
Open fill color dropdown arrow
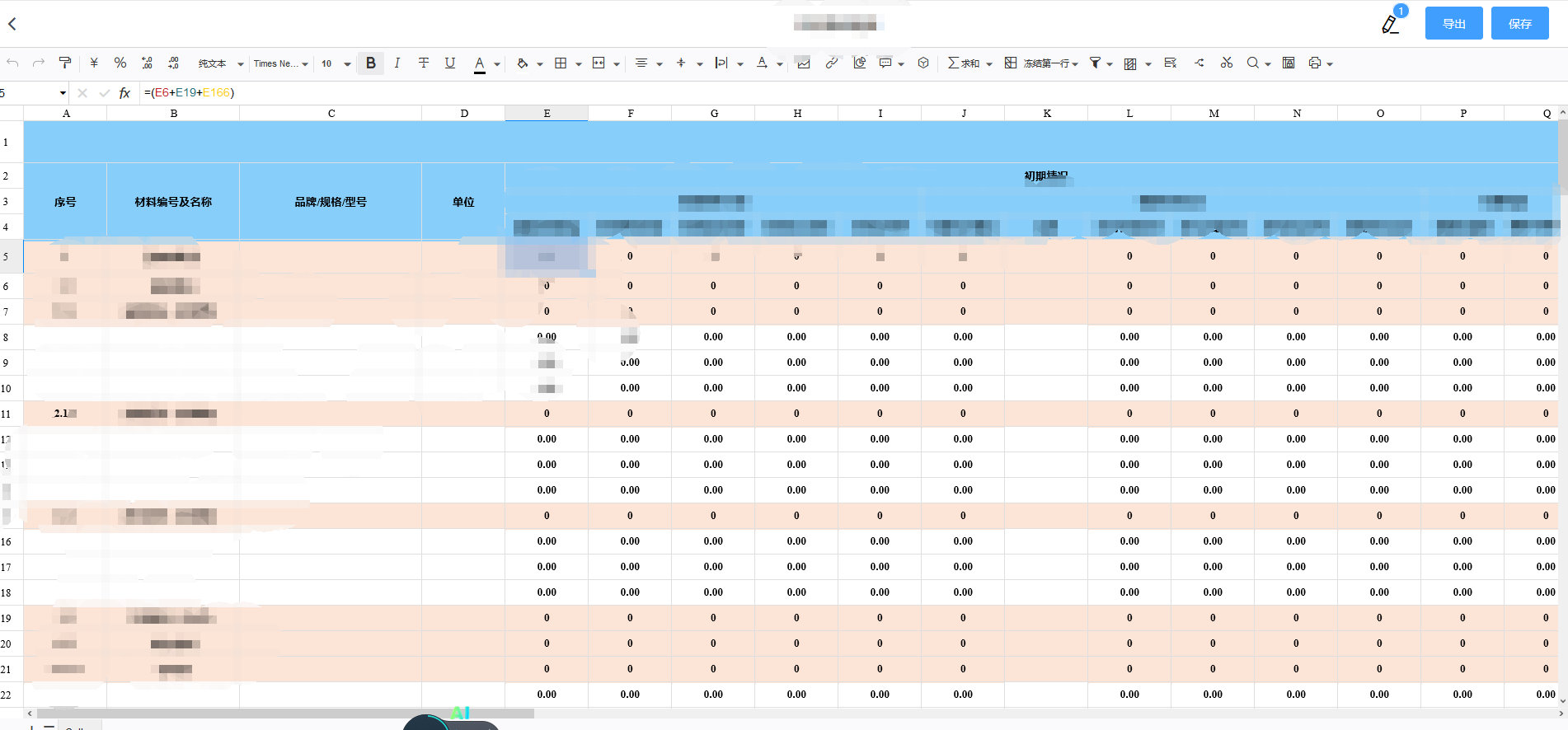tap(540, 64)
